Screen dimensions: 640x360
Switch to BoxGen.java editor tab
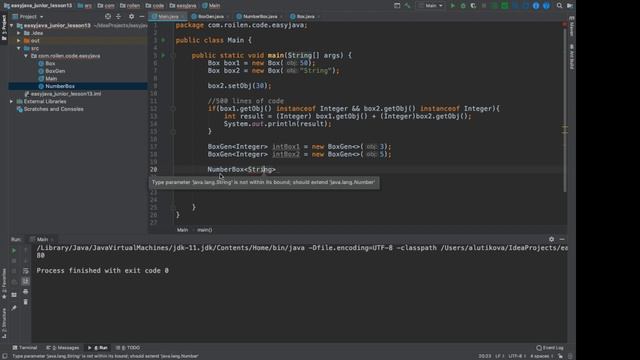(210, 16)
